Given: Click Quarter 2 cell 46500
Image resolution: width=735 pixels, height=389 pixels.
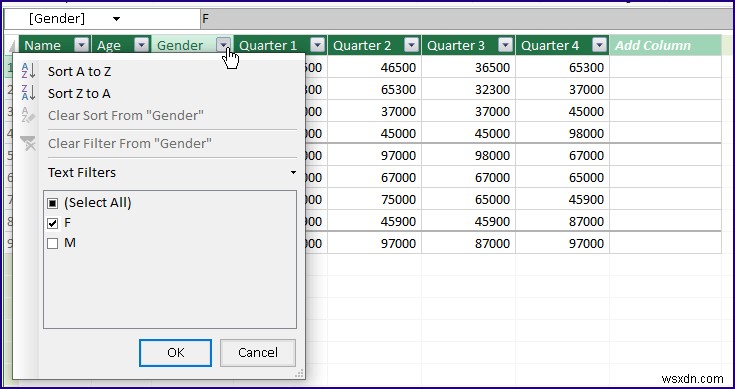Looking at the screenshot, I should 375,67.
